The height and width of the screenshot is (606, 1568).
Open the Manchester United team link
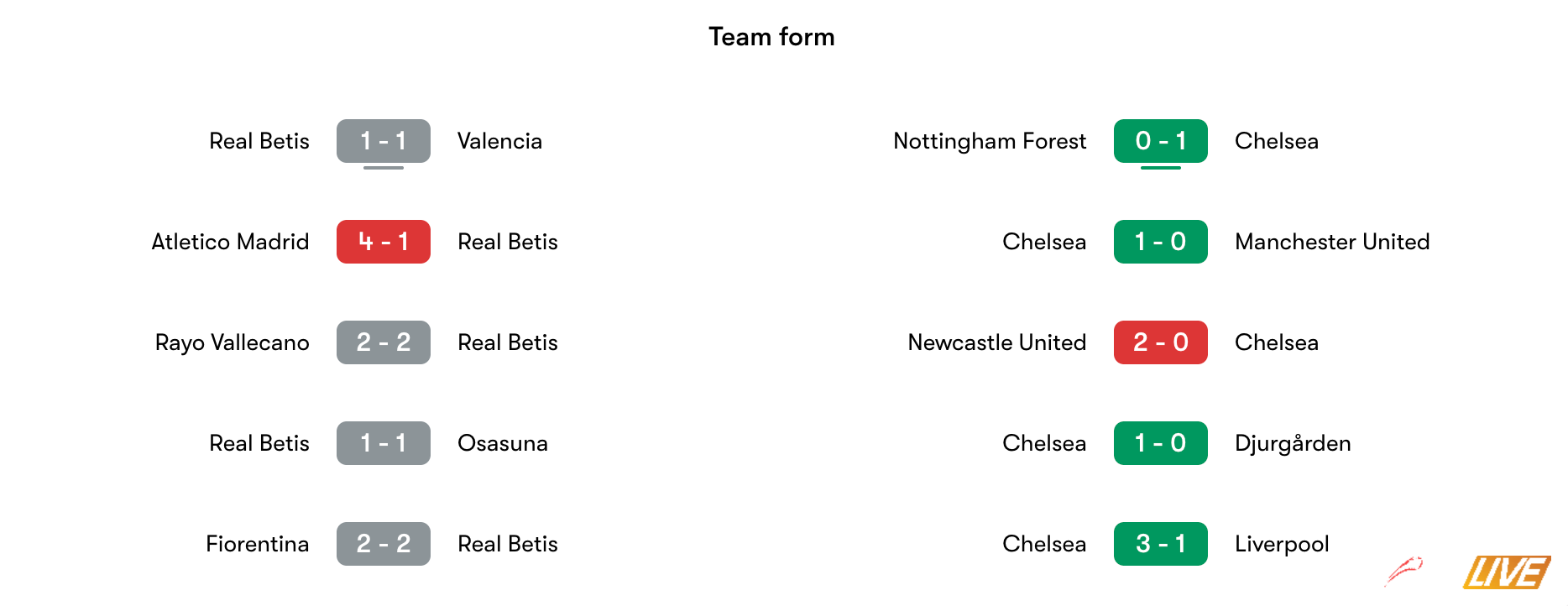[1332, 242]
